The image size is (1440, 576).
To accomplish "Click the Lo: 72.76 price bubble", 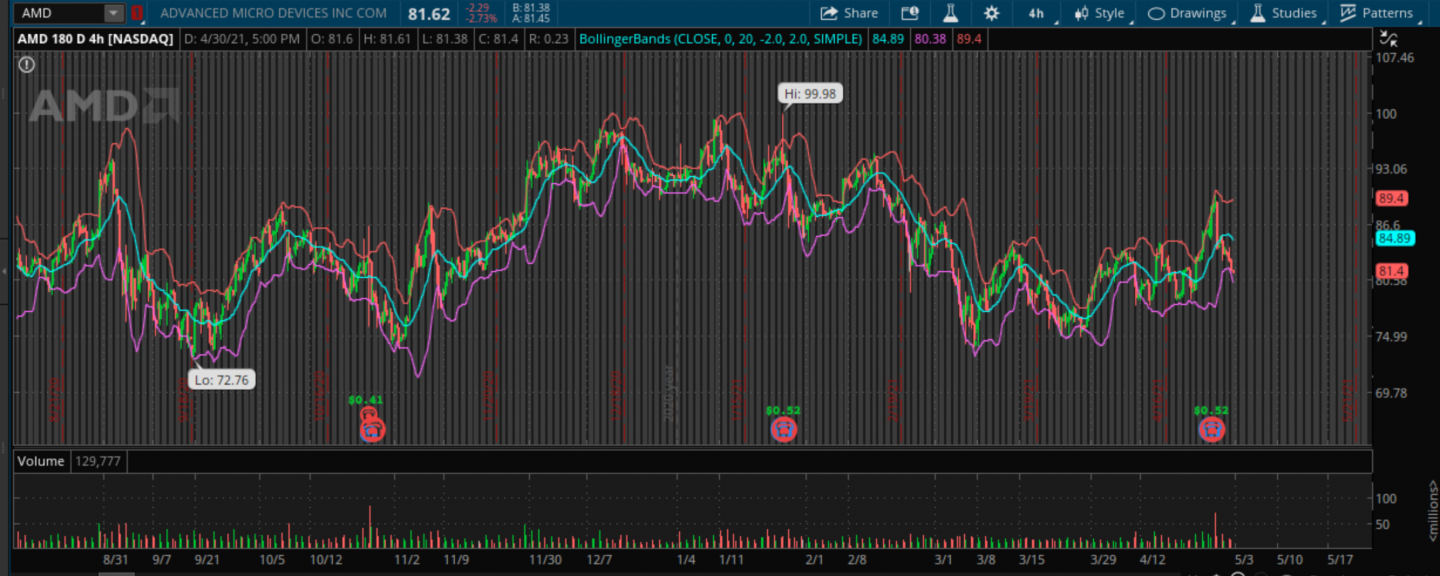I will point(222,379).
